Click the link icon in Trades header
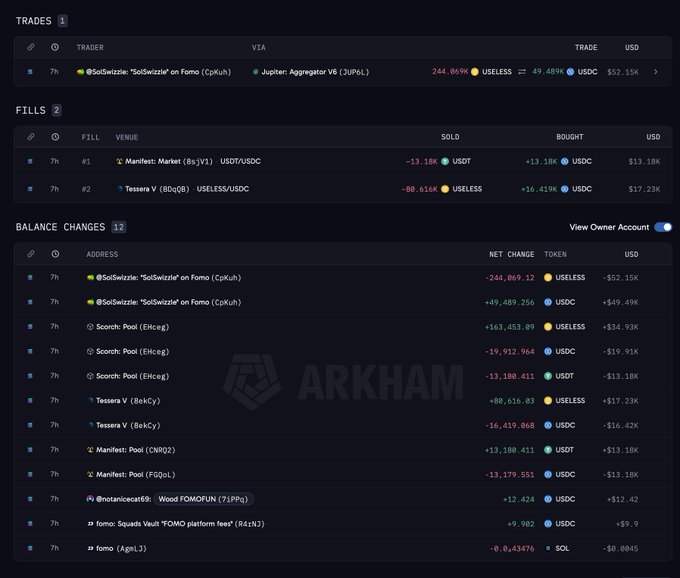The image size is (680, 578). (x=31, y=47)
